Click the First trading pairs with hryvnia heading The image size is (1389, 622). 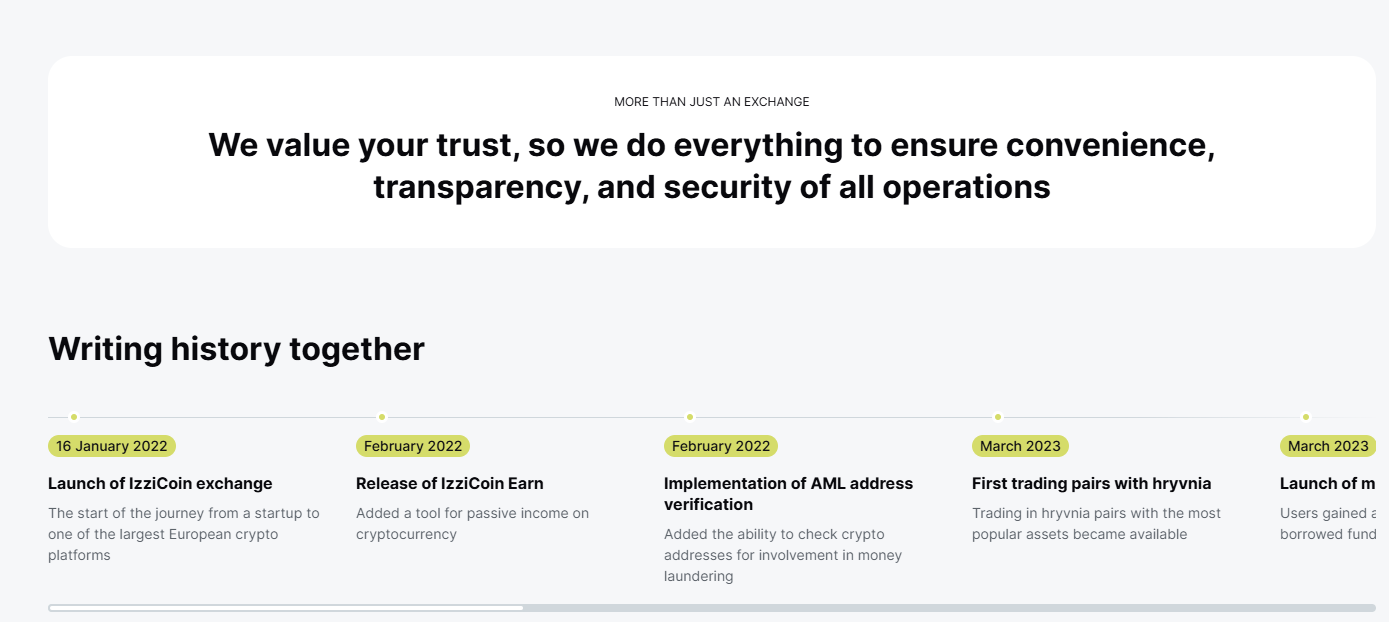coord(1091,483)
